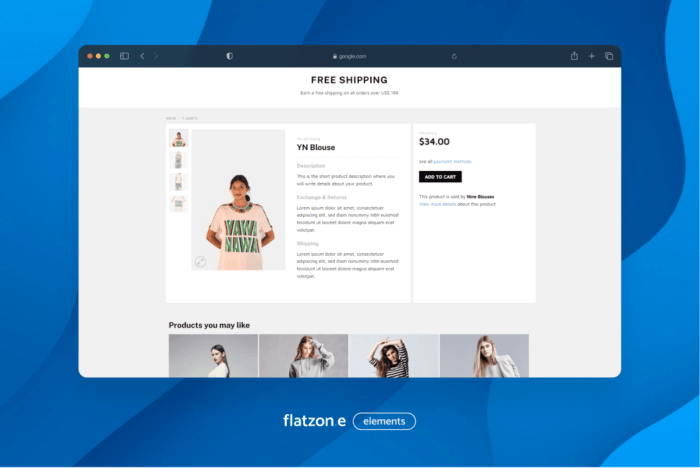Open the privacy shield report icon
Screen dimensions: 700x468
pos(229,56)
